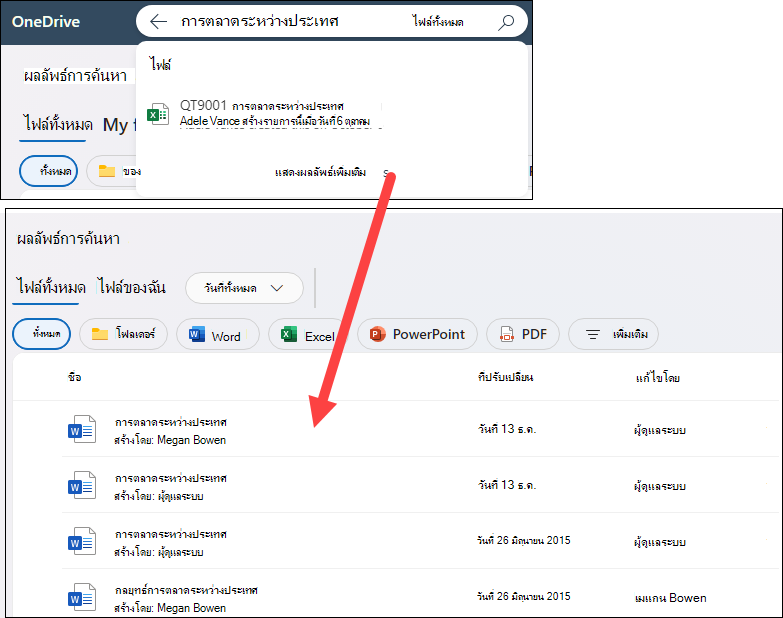The height and width of the screenshot is (618, 783).
Task: Select ไฟล์ทั้งหมด tab in lower results page
Action: (x=50, y=287)
